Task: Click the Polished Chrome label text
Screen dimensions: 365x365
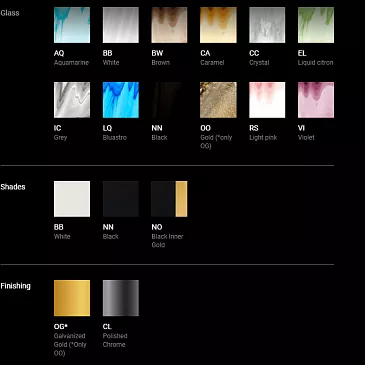Action: (115, 340)
